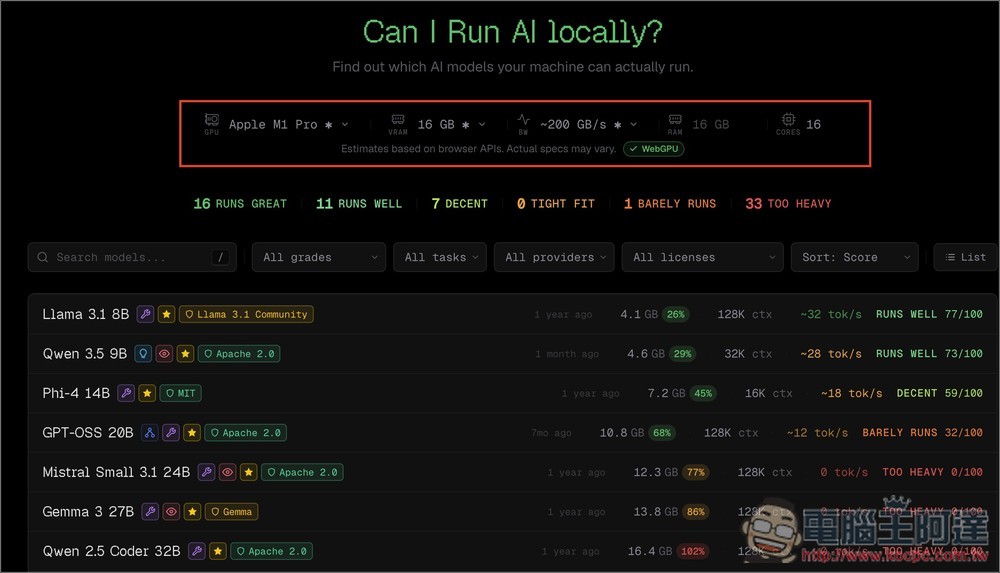This screenshot has width=1000, height=573.
Task: Switch to List view
Action: click(966, 257)
